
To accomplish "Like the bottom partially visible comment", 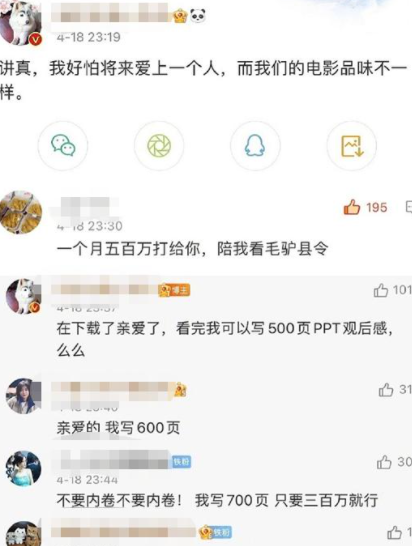I will tap(395, 533).
